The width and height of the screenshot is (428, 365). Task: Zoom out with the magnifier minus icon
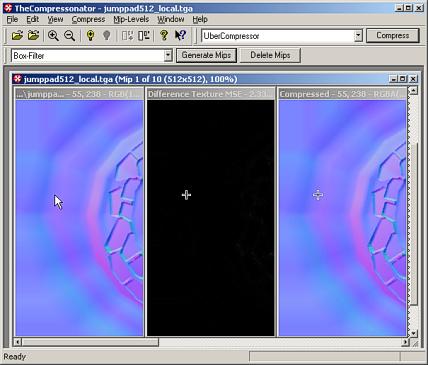pos(69,35)
